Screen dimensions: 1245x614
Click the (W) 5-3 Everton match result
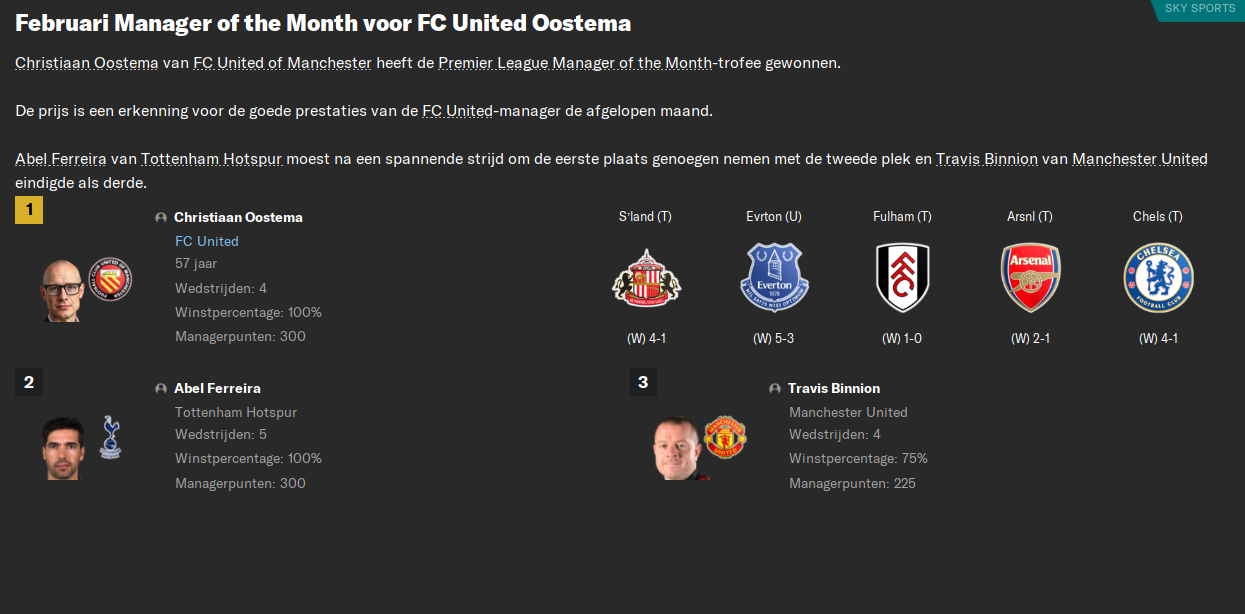pyautogui.click(x=773, y=339)
